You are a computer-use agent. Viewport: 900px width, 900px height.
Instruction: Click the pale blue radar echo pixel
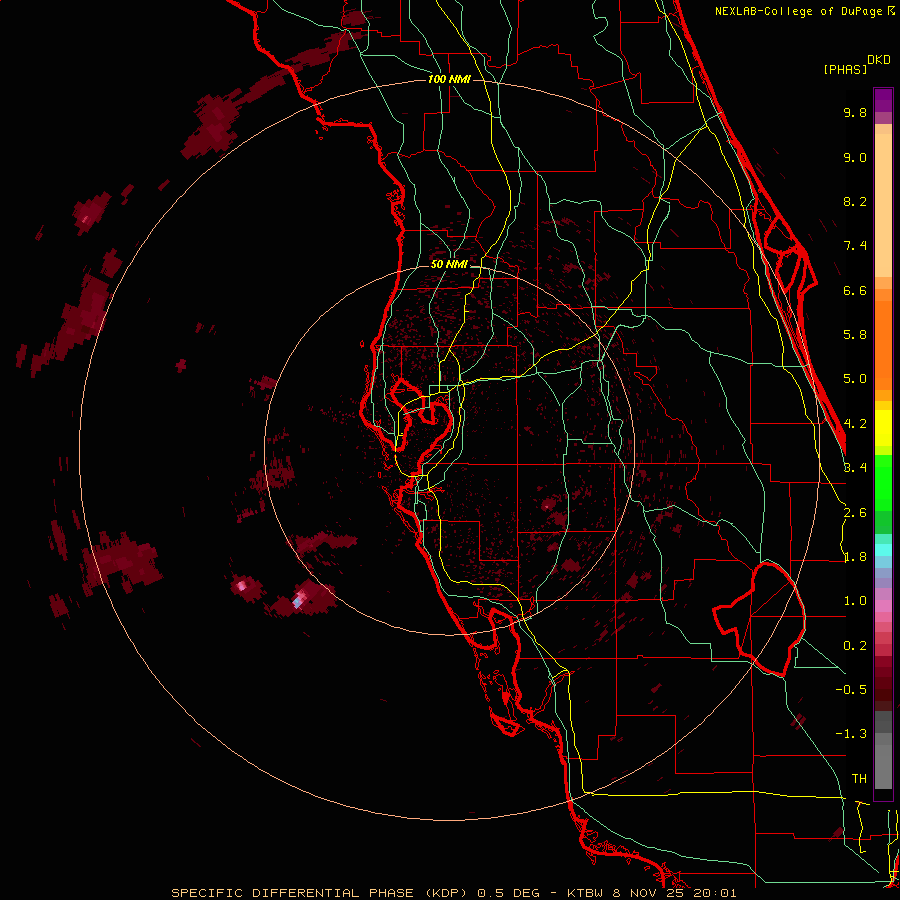pos(297,602)
